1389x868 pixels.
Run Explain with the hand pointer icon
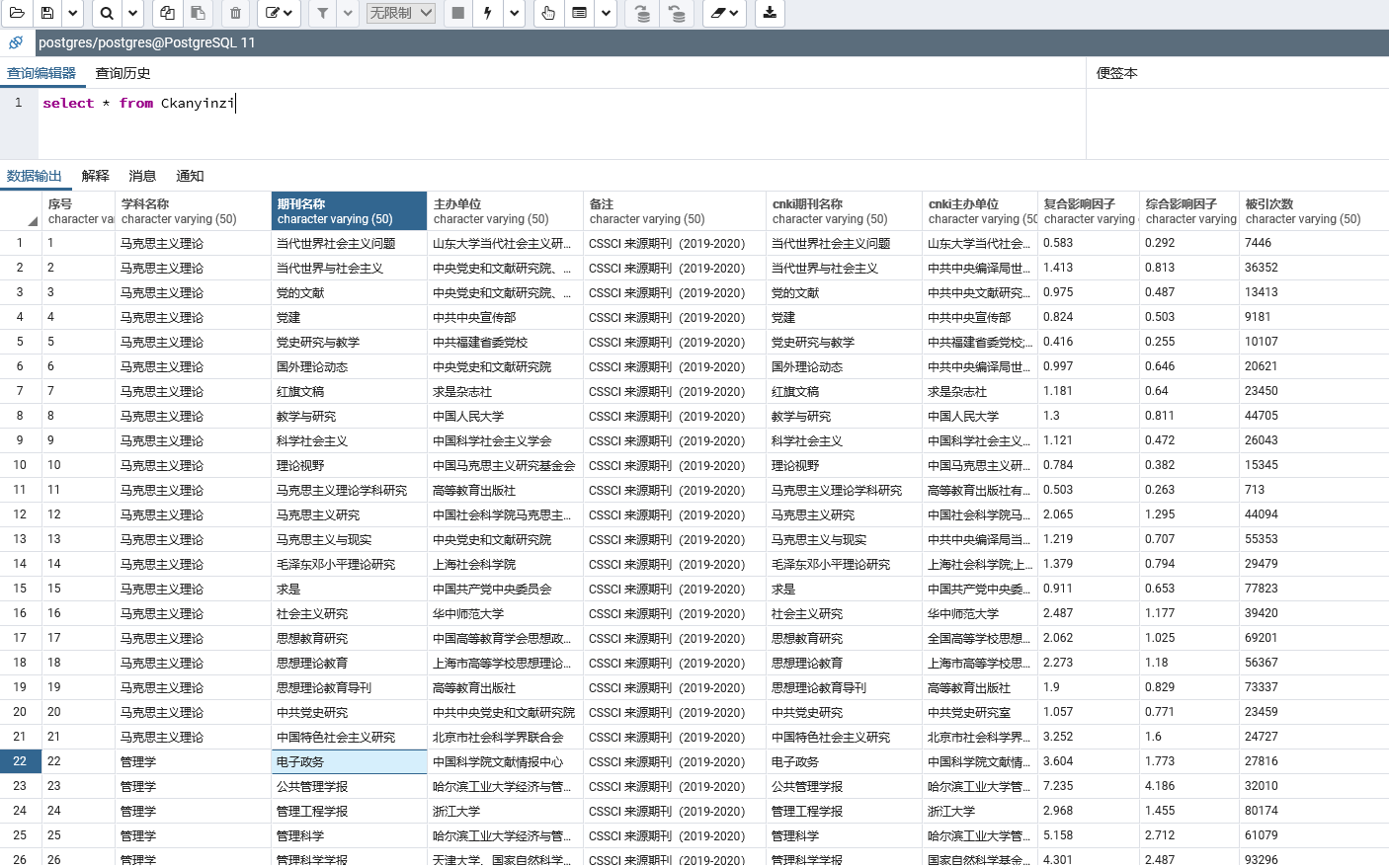548,13
